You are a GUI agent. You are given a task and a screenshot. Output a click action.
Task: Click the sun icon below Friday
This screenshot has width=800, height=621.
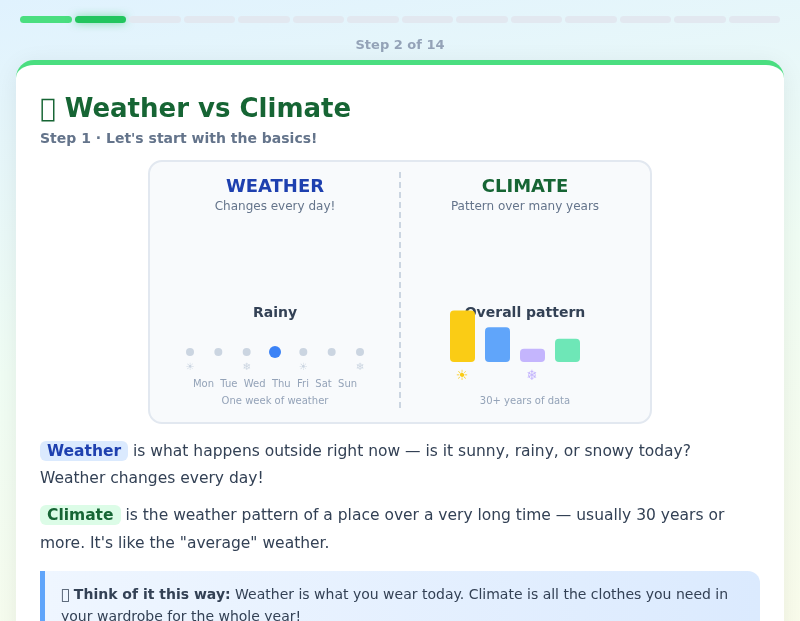tap(303, 366)
